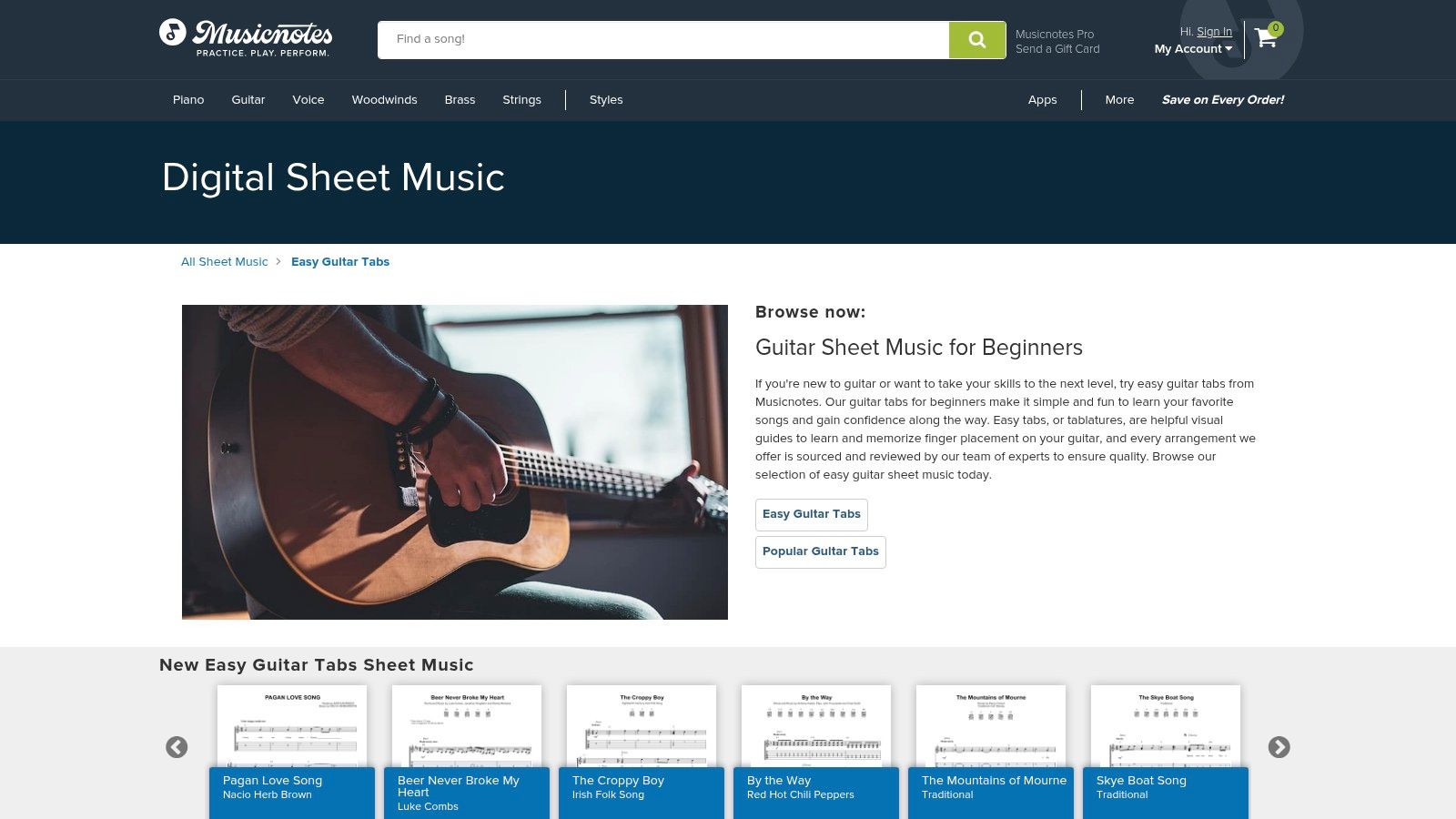The width and height of the screenshot is (1456, 819).
Task: Open the Send a Gift Card link
Action: click(1057, 49)
